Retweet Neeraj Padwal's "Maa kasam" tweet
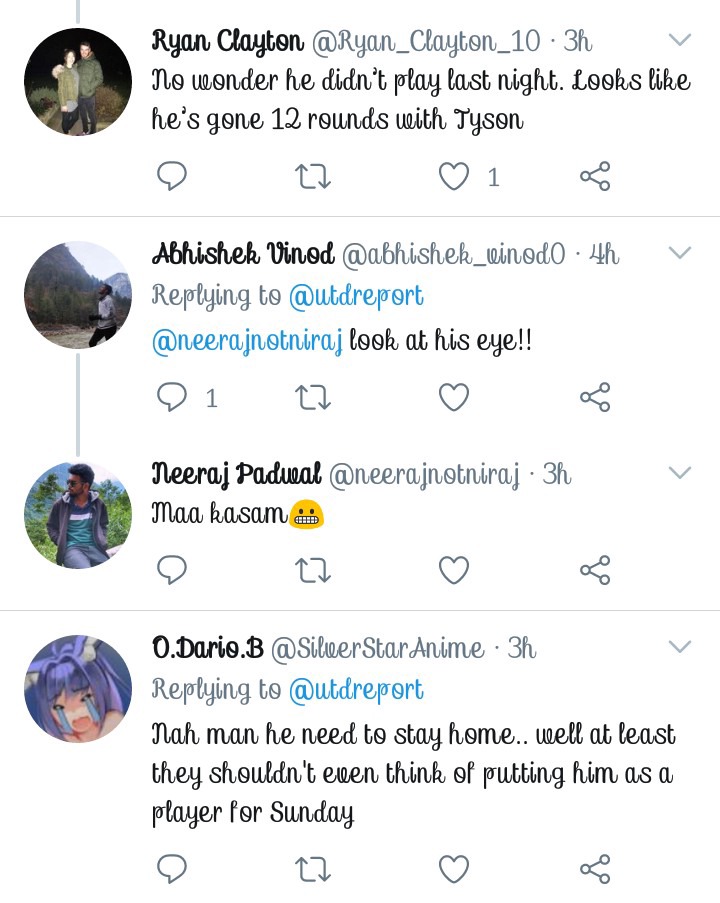Image resolution: width=720 pixels, height=903 pixels. click(313, 570)
